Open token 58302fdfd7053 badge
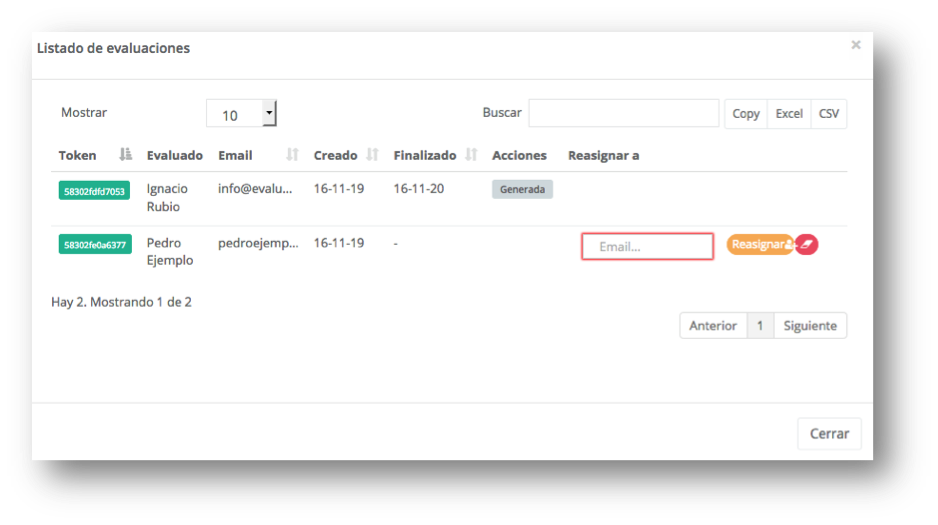Screen dimensions: 938x525 [95, 191]
